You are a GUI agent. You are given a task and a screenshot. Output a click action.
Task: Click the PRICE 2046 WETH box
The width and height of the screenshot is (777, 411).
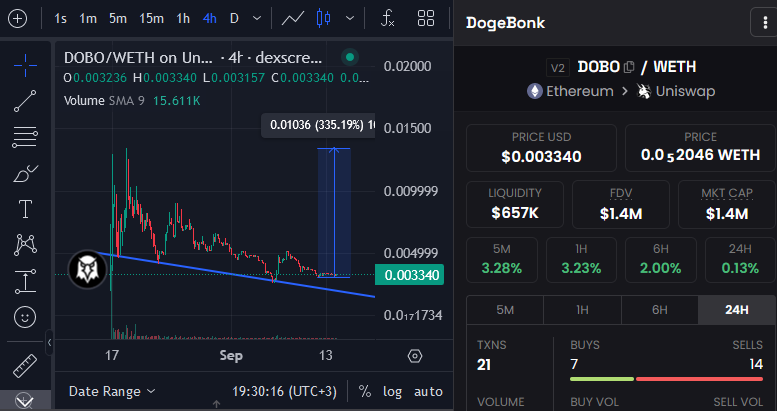pyautogui.click(x=700, y=148)
